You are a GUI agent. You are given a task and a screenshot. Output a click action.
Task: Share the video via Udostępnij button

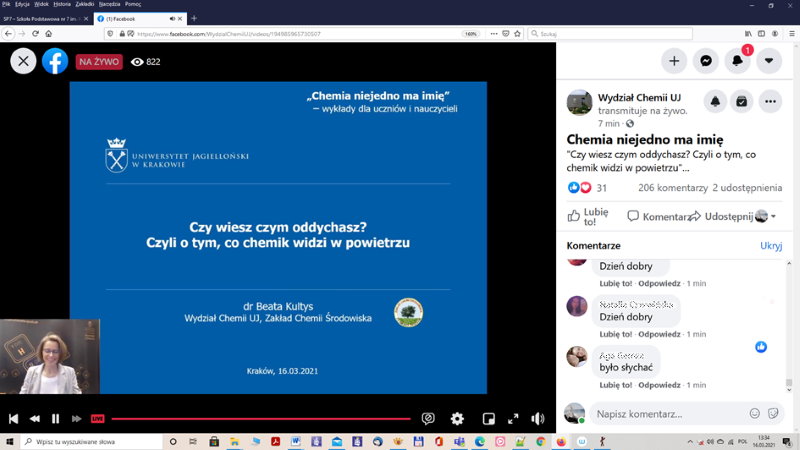pos(720,216)
